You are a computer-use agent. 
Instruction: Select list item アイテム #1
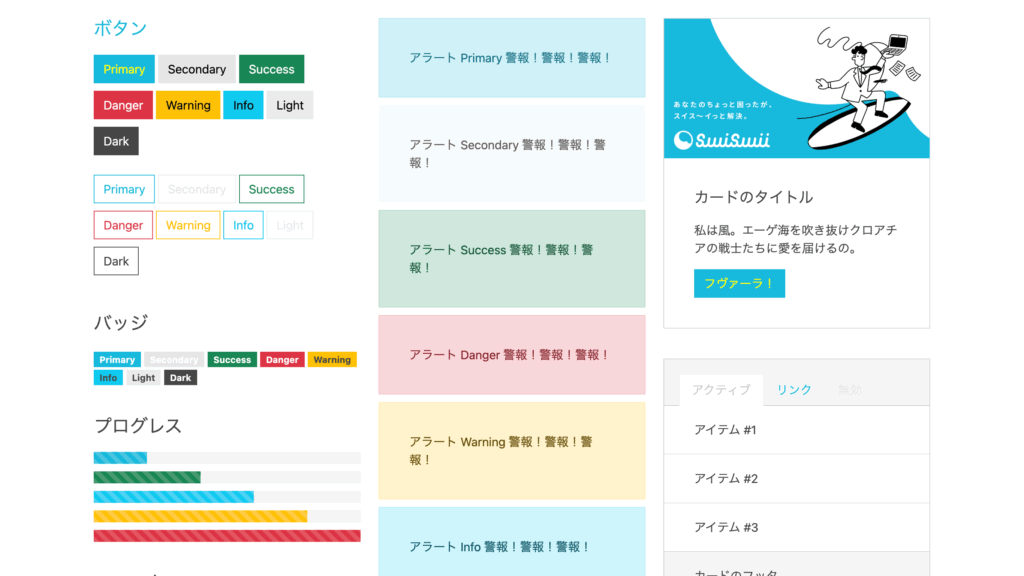[x=796, y=430]
